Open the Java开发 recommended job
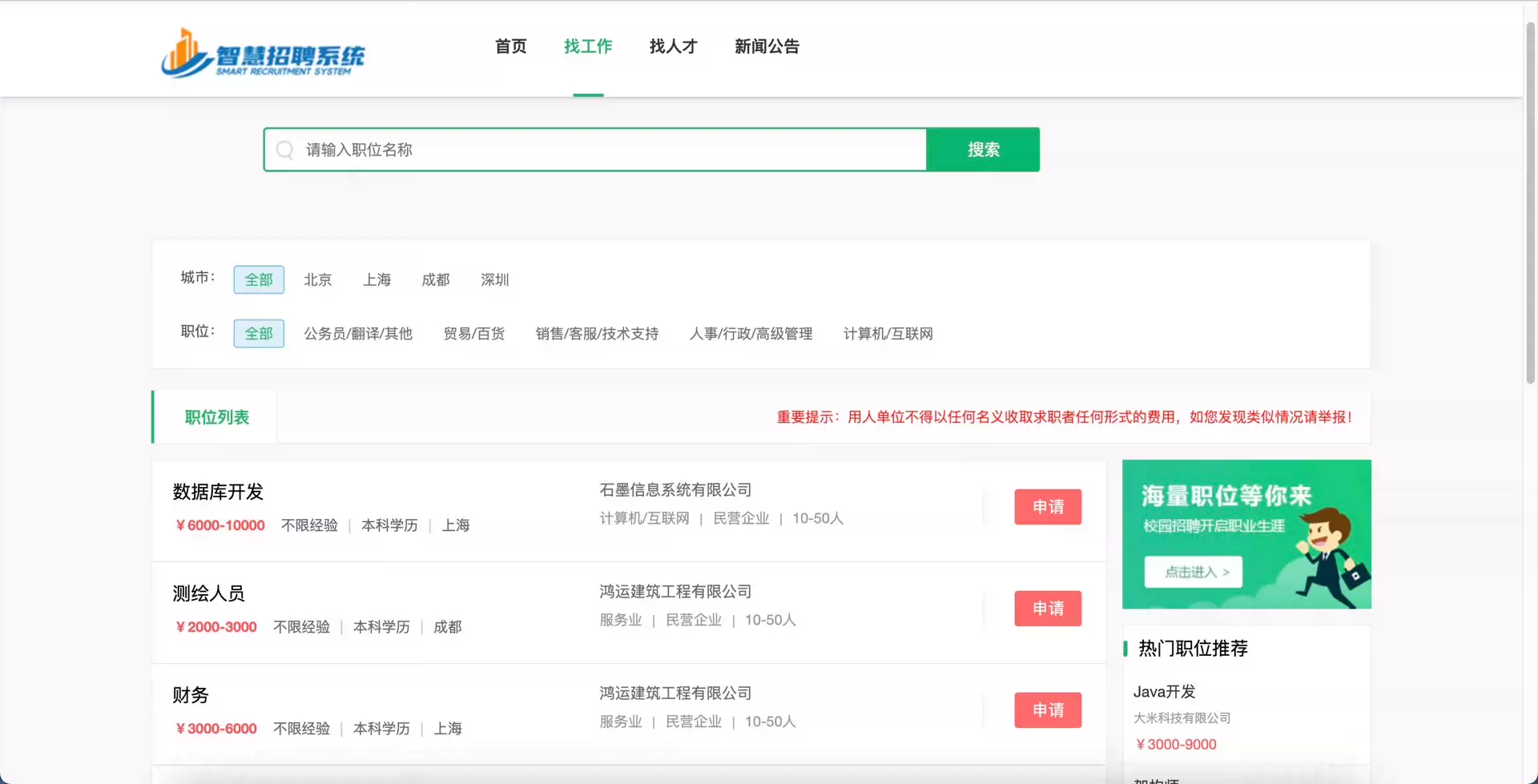1538x784 pixels. [x=1164, y=691]
